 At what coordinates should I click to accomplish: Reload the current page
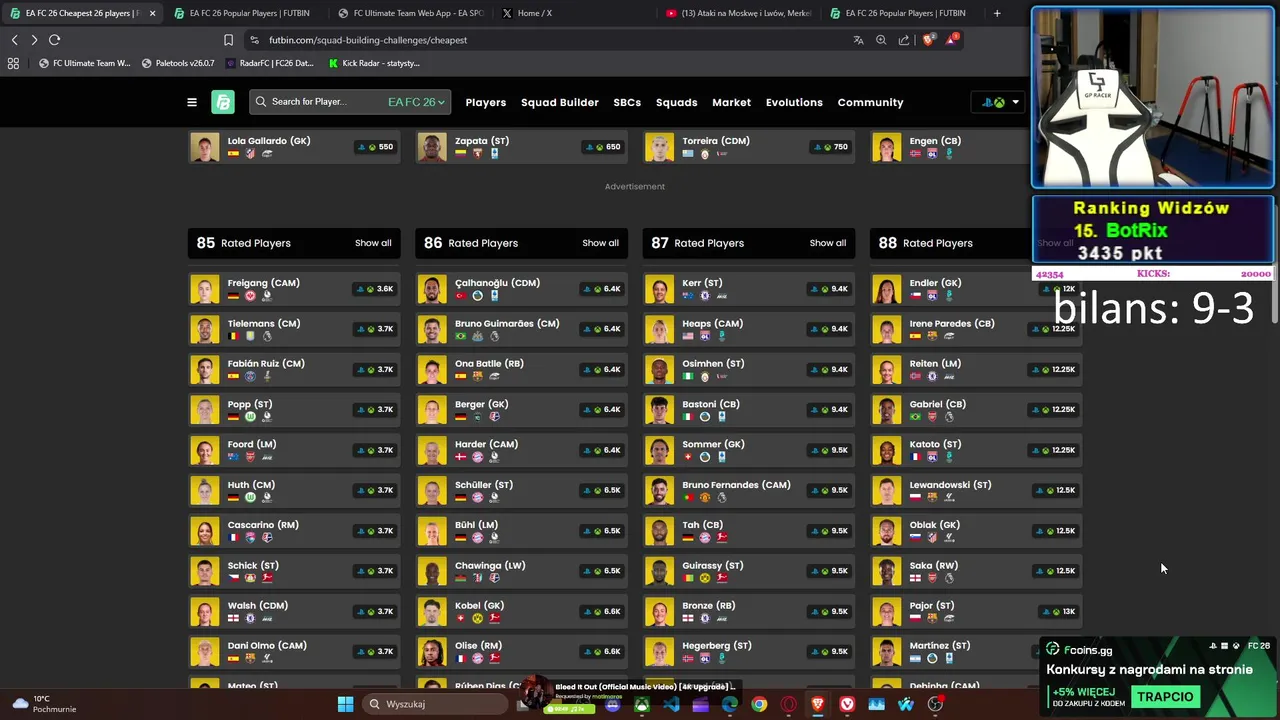pyautogui.click(x=54, y=40)
